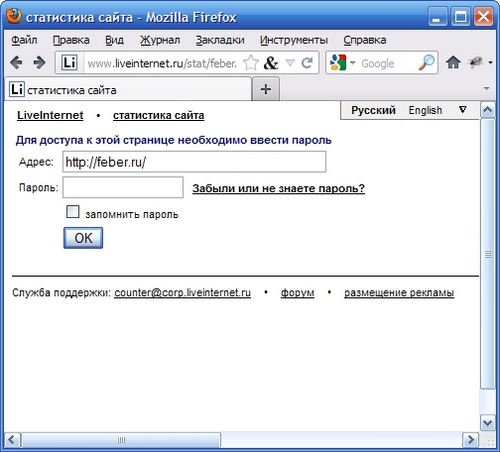
Task: Open the Справка menu
Action: (x=365, y=40)
